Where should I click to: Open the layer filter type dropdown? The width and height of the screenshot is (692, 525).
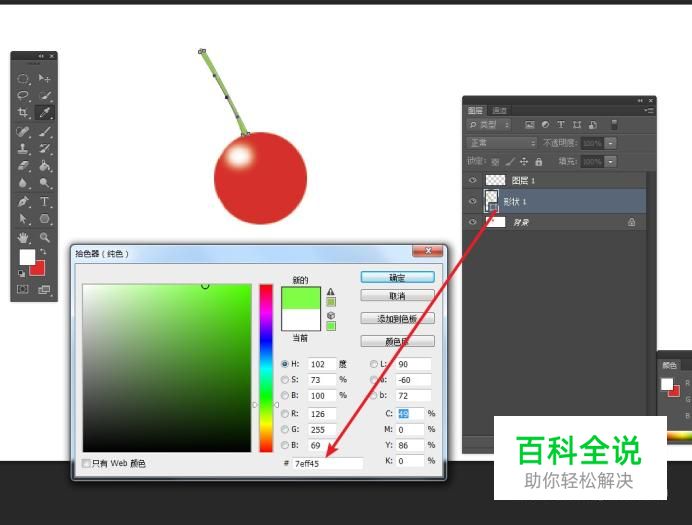point(489,125)
